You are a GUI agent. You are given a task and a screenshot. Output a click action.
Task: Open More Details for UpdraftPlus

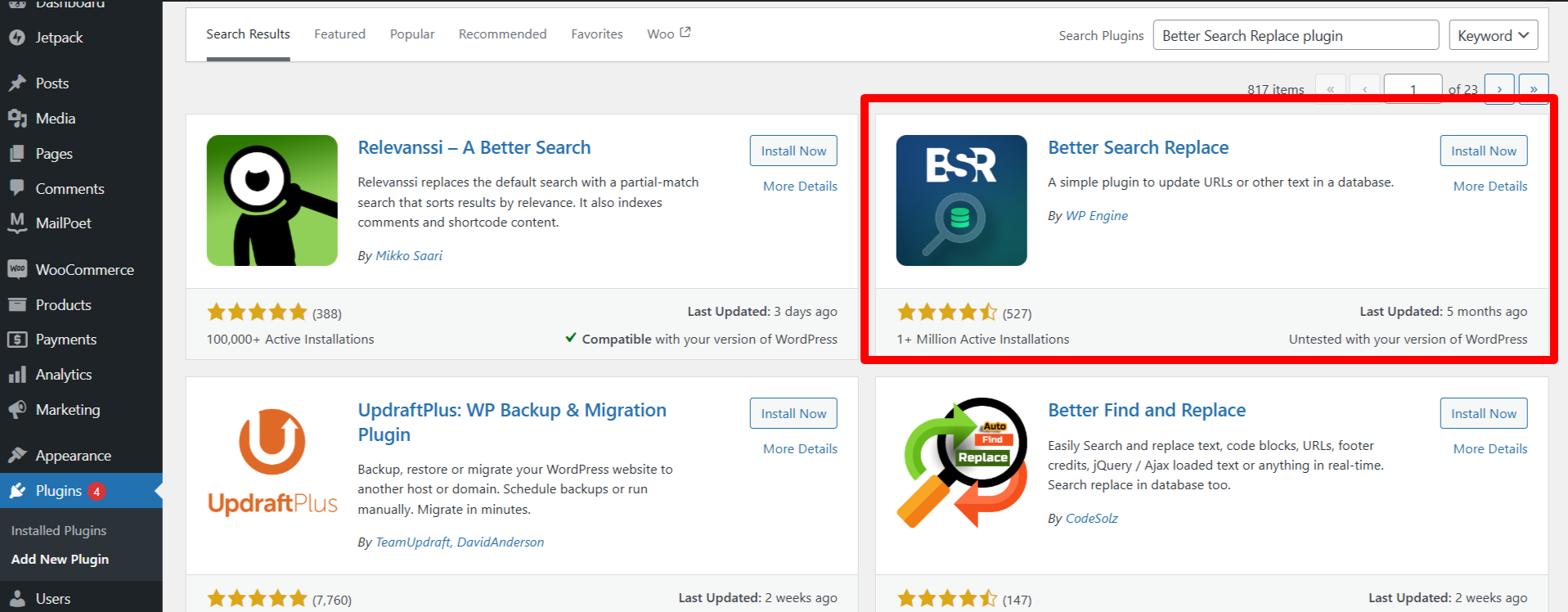(800, 448)
